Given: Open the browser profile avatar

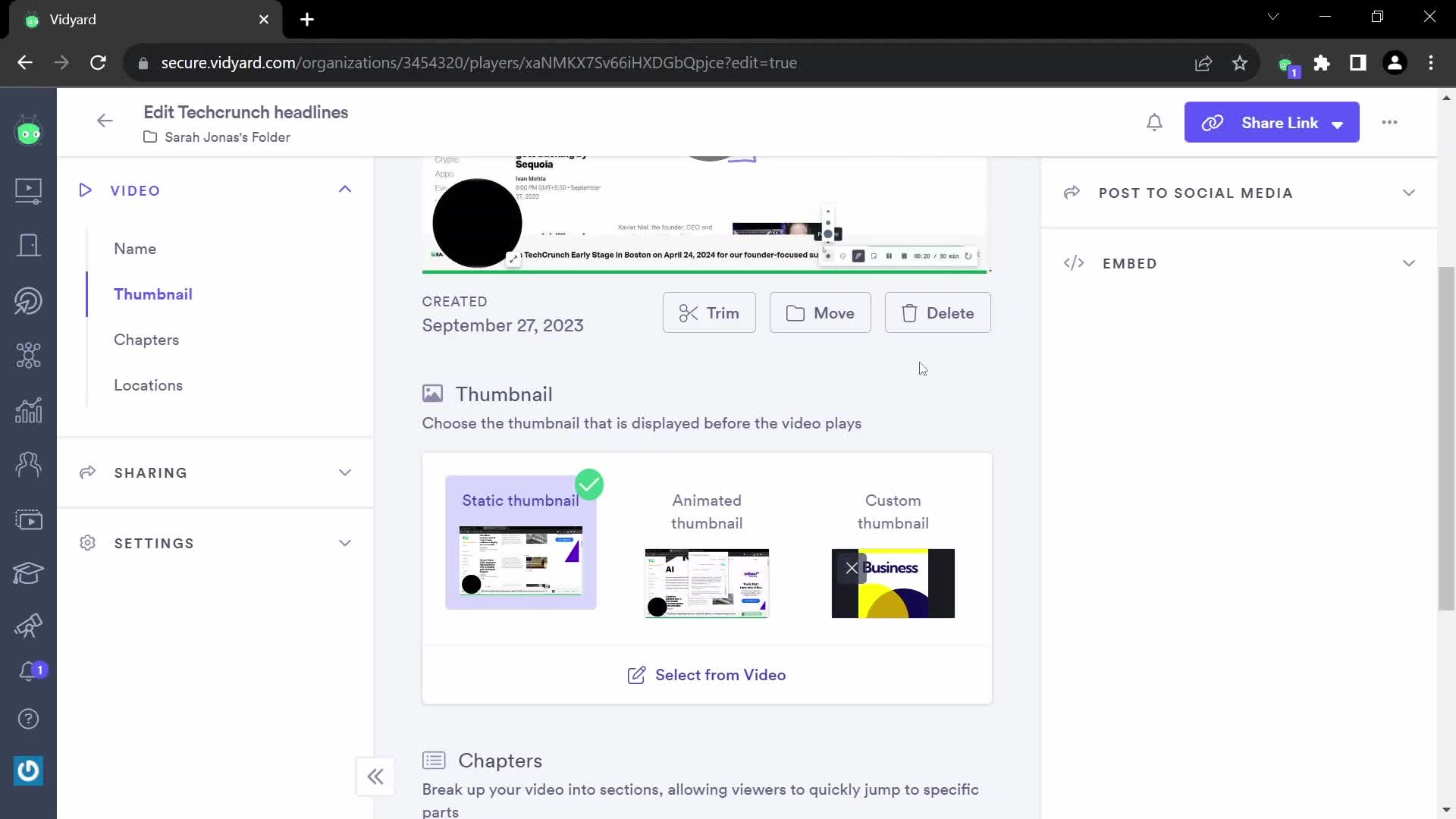Looking at the screenshot, I should pyautogui.click(x=1395, y=63).
